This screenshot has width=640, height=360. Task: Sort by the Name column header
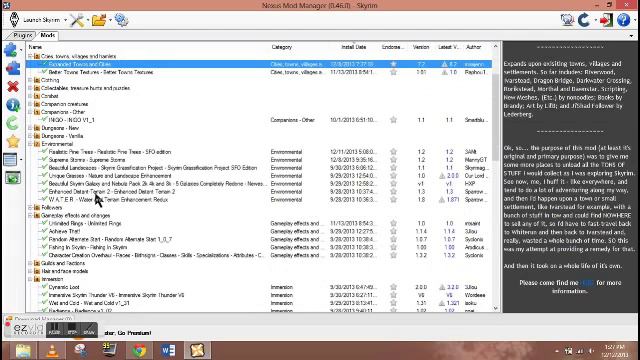(x=35, y=47)
